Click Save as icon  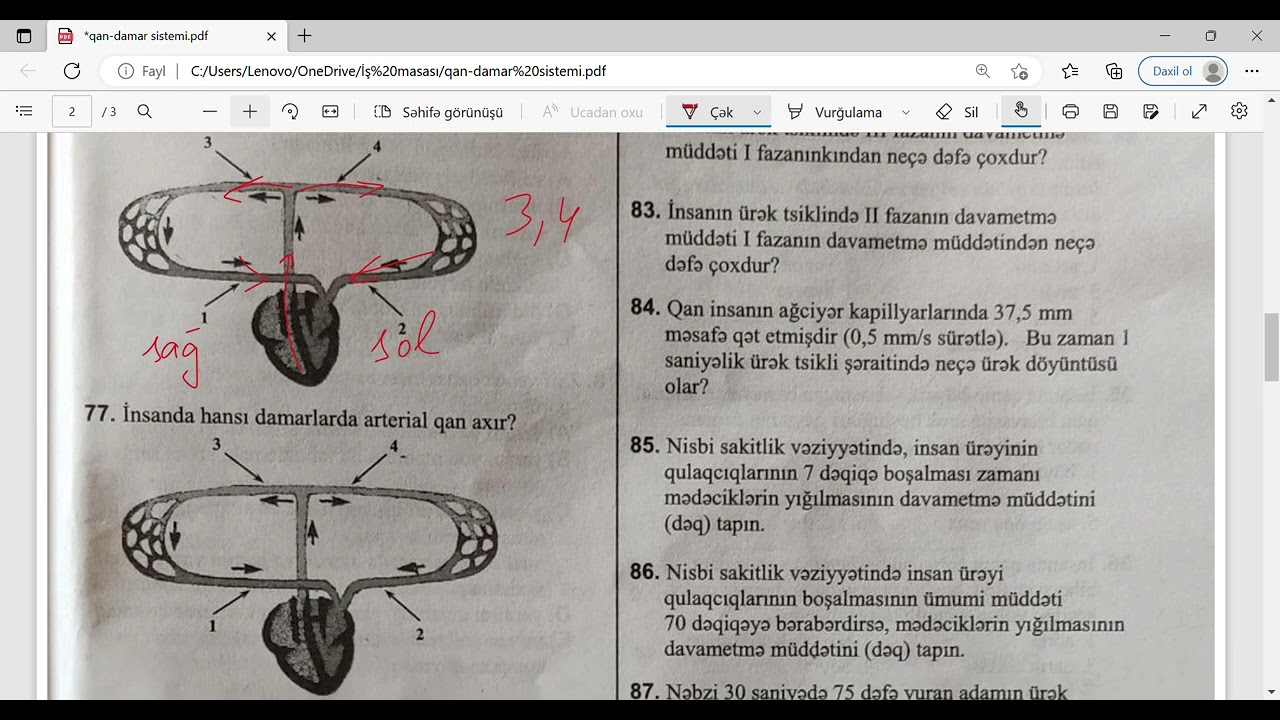tap(1151, 112)
